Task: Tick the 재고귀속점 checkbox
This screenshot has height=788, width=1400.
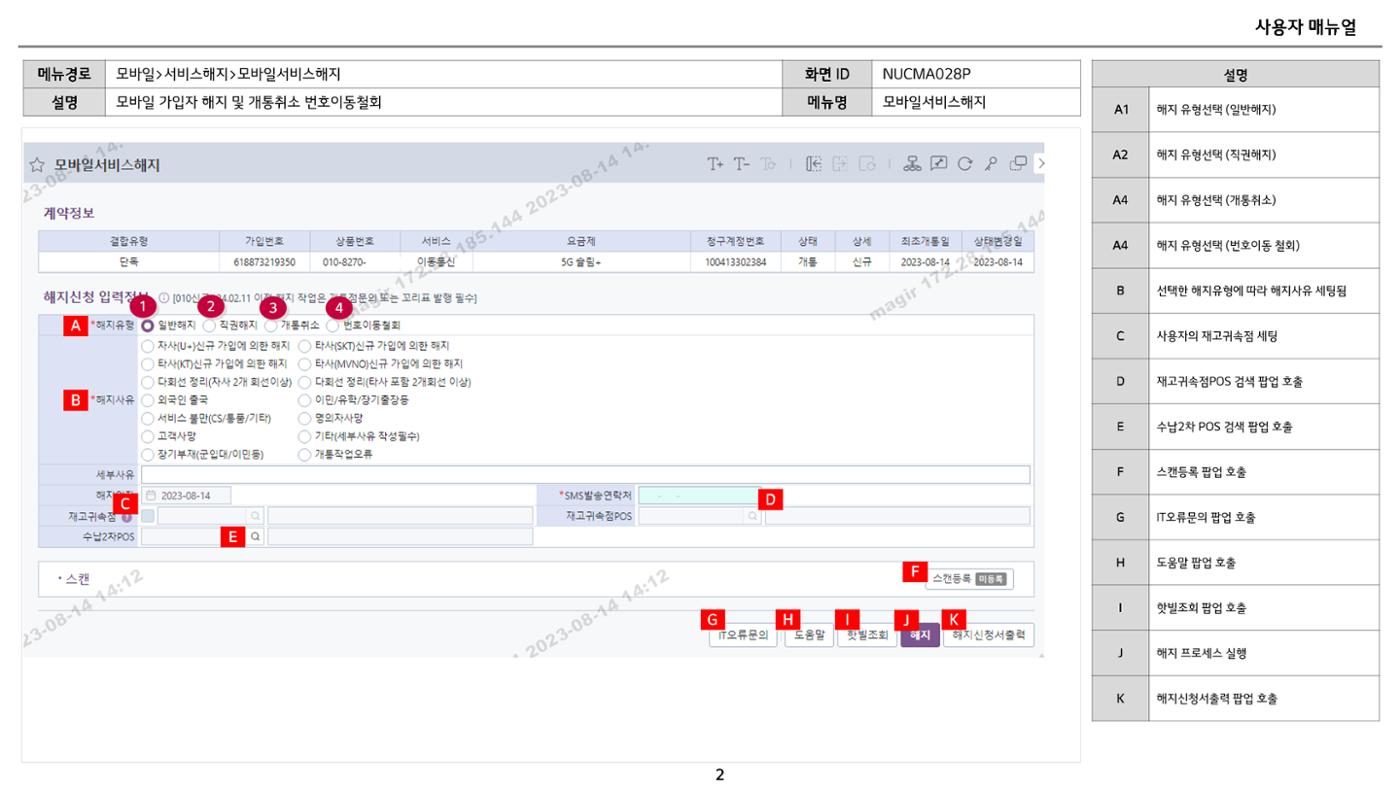Action: pyautogui.click(x=148, y=516)
